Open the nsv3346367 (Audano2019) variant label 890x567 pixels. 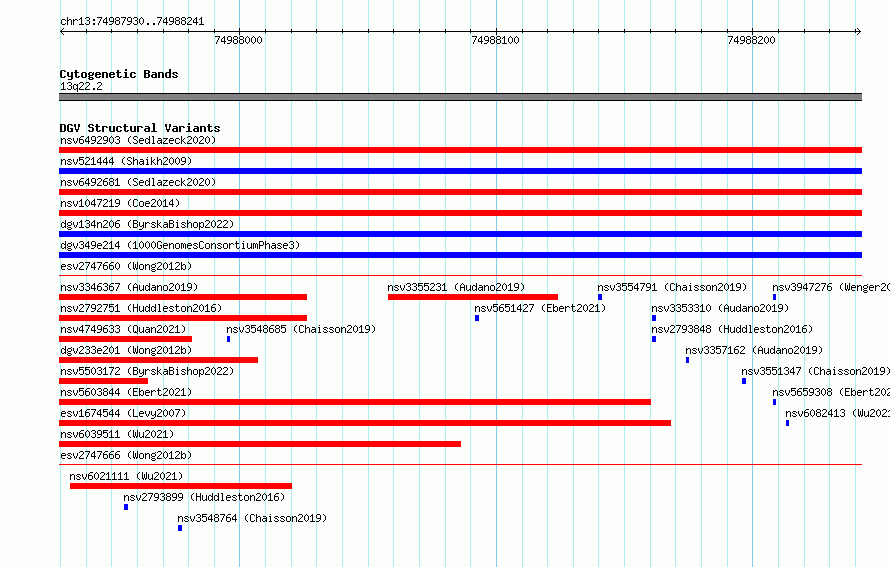pos(129,287)
